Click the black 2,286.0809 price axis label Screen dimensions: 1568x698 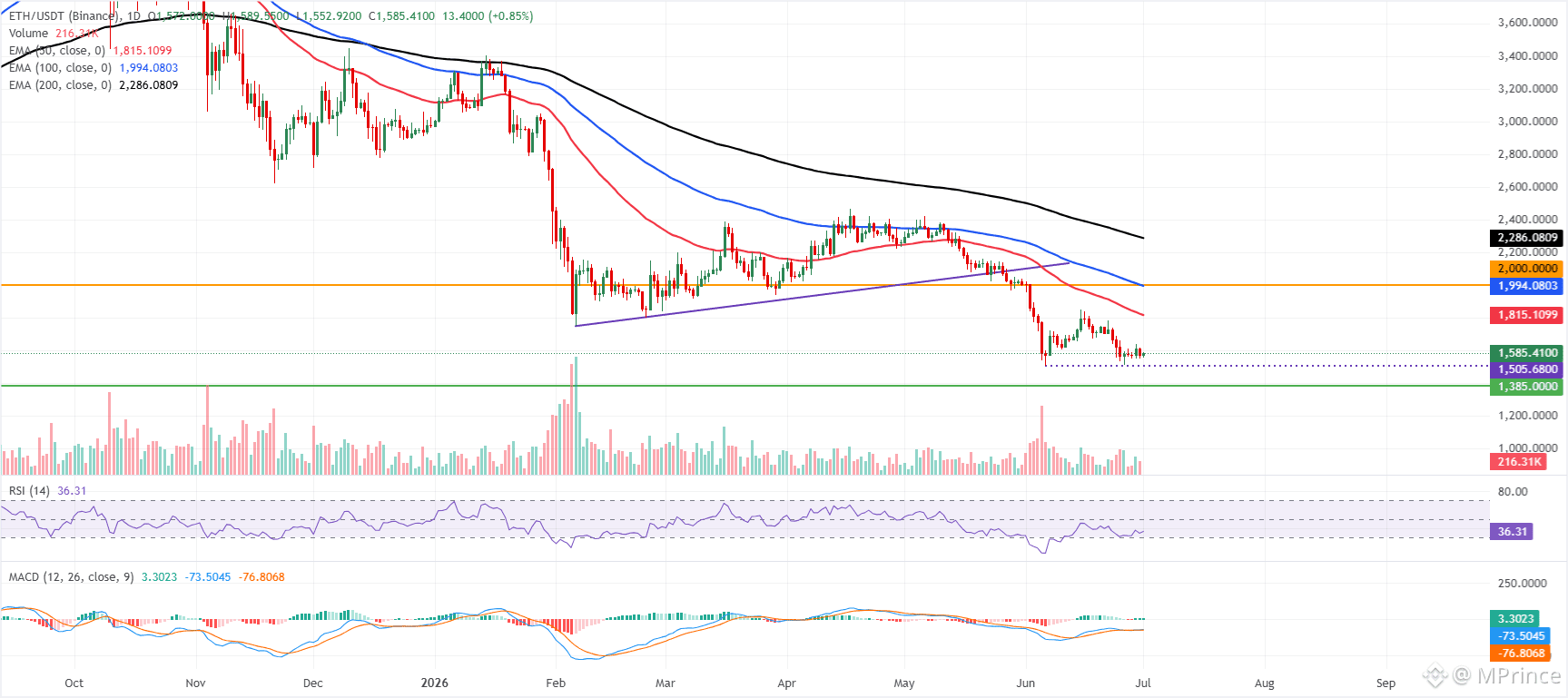coord(1527,238)
